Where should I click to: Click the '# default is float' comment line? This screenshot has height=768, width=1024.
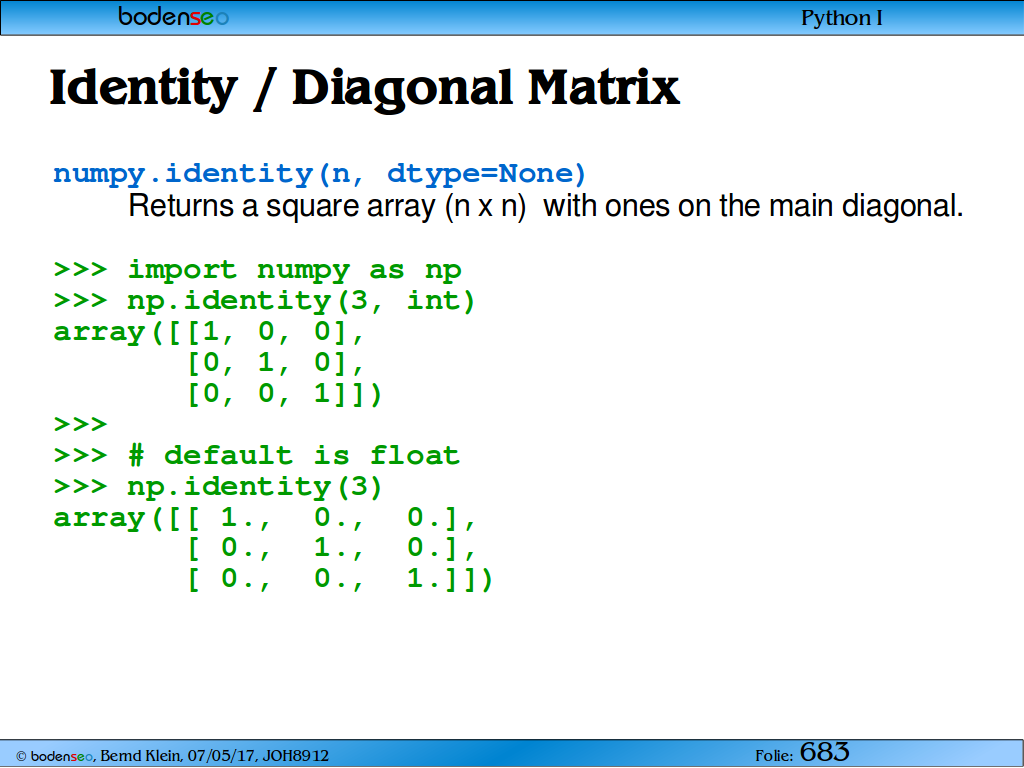[257, 456]
